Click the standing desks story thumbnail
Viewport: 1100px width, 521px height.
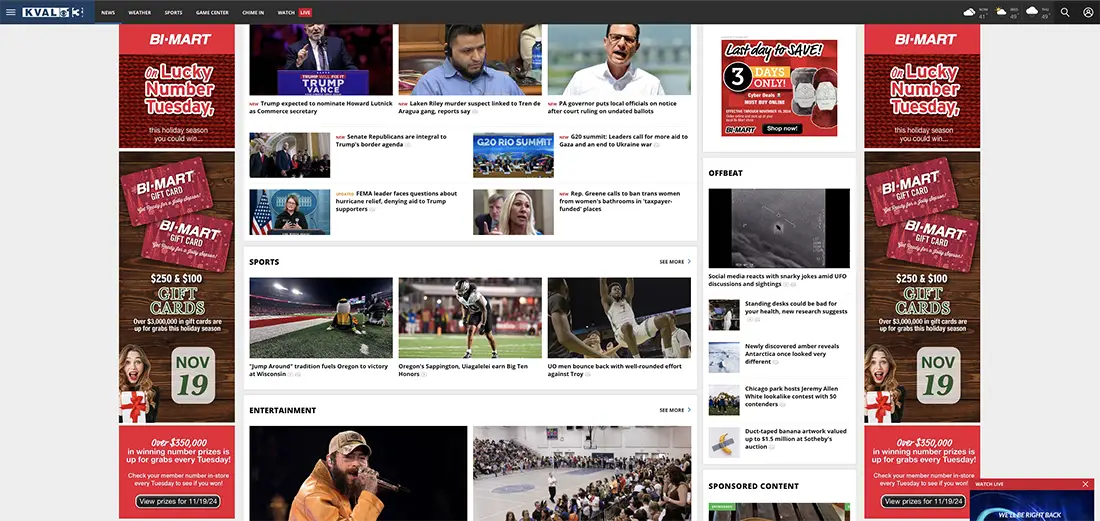click(x=724, y=315)
